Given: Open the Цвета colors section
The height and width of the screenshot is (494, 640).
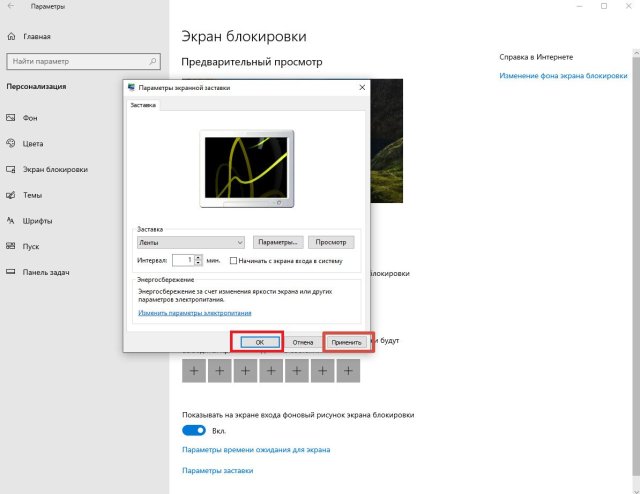Looking at the screenshot, I should click(33, 143).
